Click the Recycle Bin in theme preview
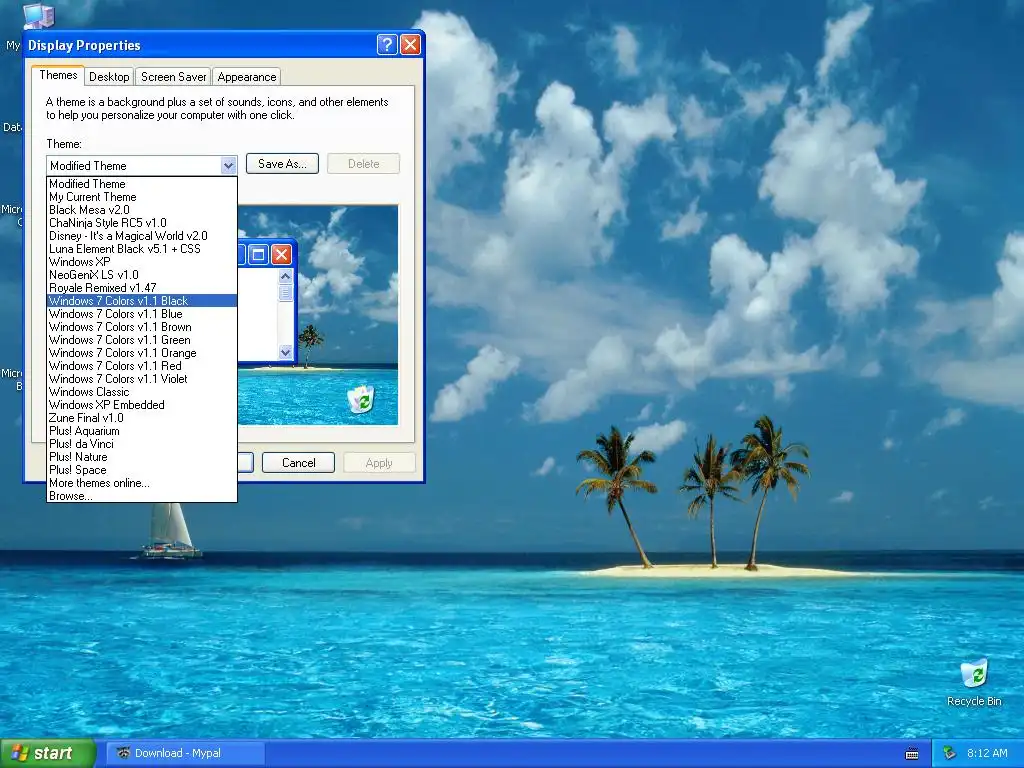1024x768 pixels. 360,400
